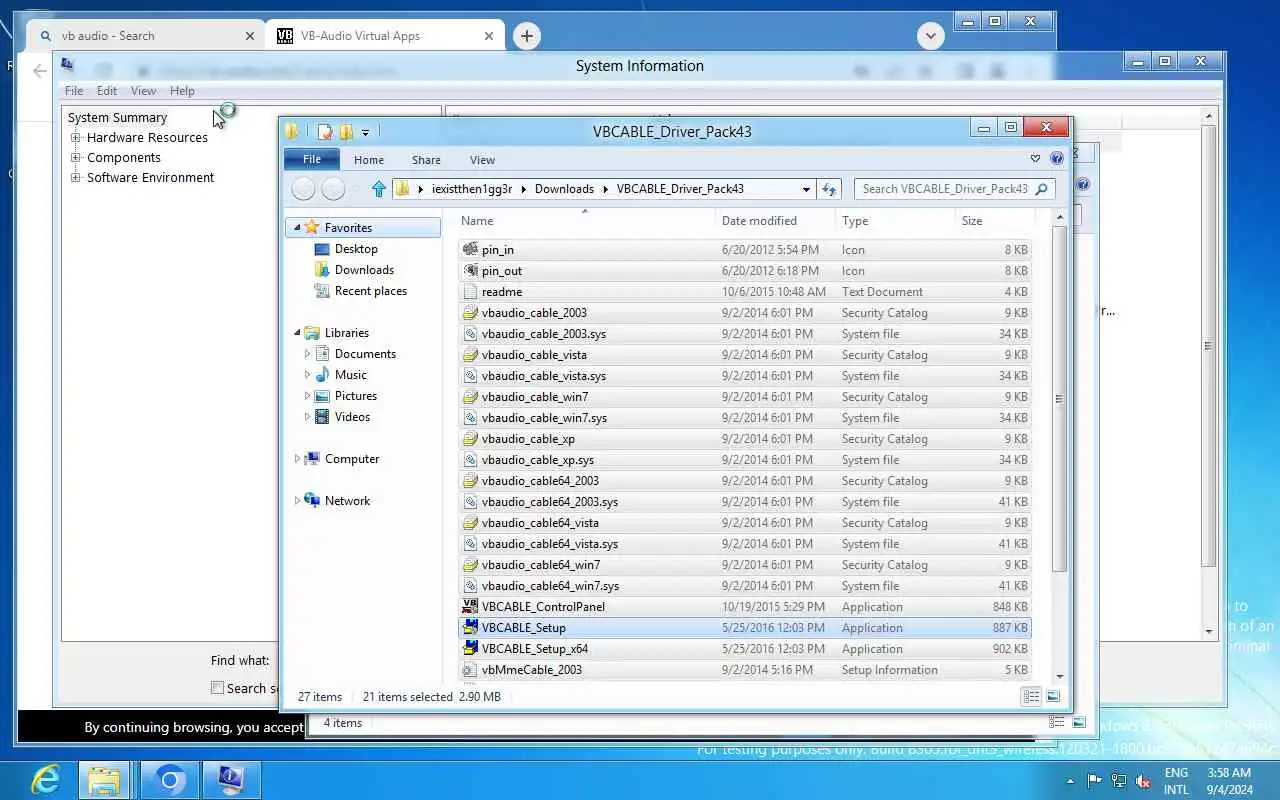Click the Up arrow in Explorer navigation
This screenshot has height=800, width=1280.
point(379,189)
